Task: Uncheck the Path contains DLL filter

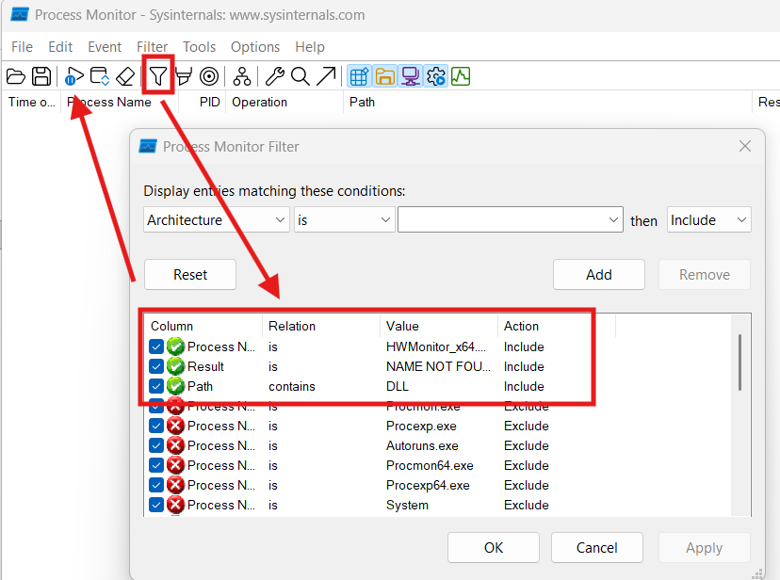Action: [156, 386]
